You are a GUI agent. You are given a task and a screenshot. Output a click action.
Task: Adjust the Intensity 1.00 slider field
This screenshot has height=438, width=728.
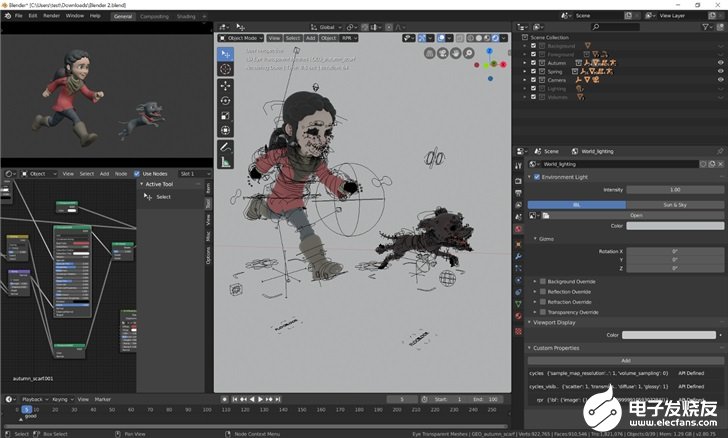point(675,190)
